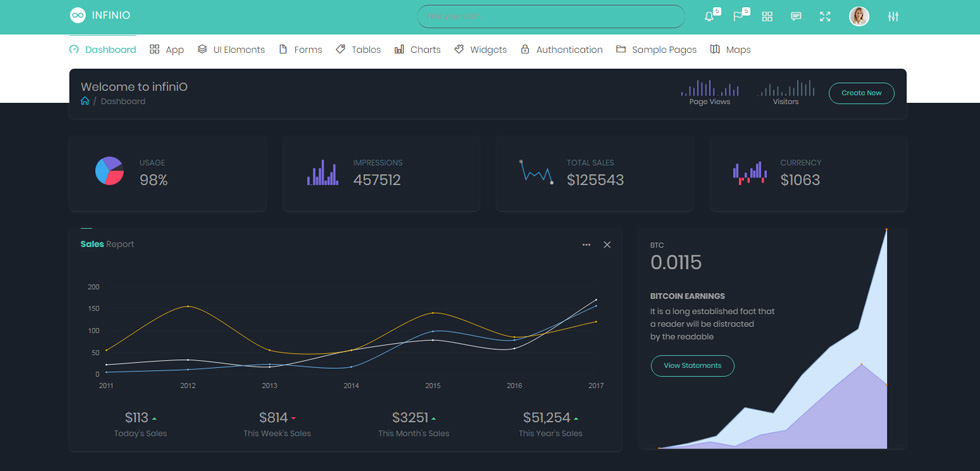The width and height of the screenshot is (980, 471).
Task: Open the flag alerts icon
Action: [738, 17]
